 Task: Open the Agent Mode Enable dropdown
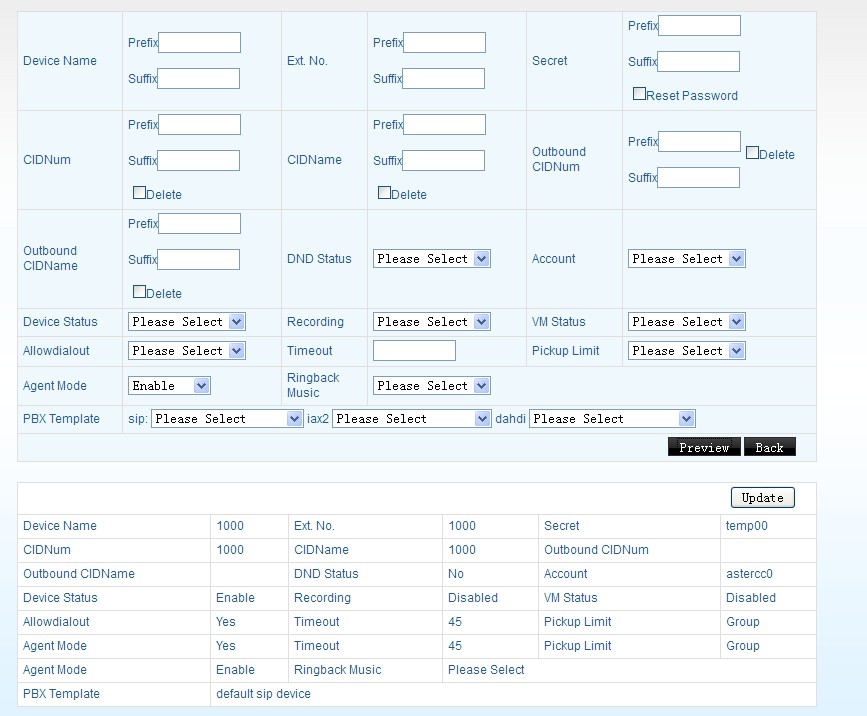(x=169, y=386)
